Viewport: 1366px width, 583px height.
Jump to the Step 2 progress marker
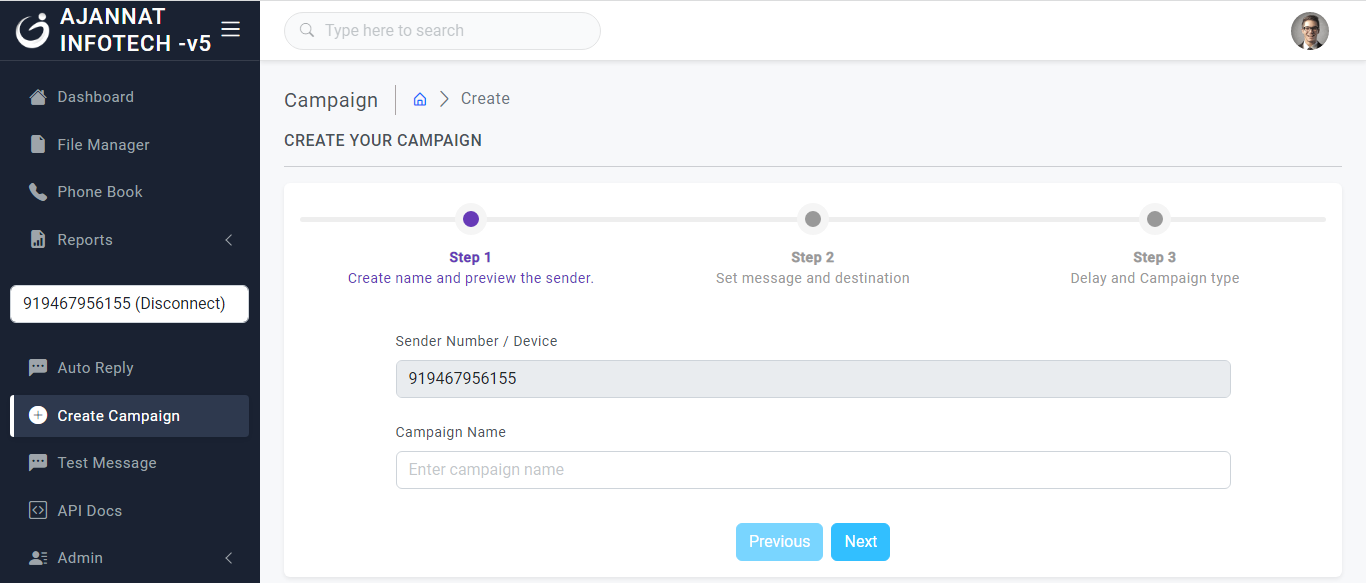point(813,219)
